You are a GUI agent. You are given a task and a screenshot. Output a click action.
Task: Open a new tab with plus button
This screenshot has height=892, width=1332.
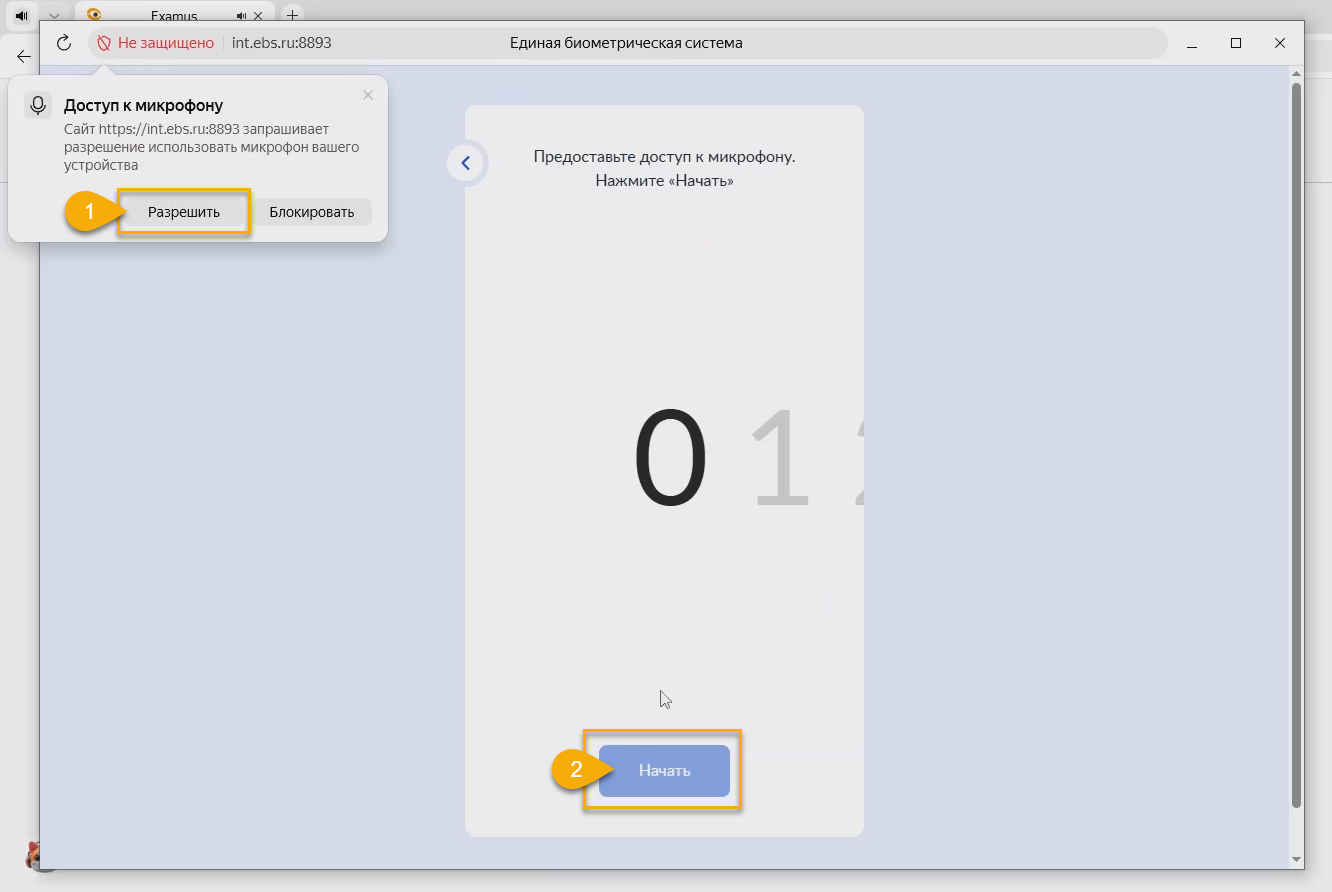(x=292, y=15)
